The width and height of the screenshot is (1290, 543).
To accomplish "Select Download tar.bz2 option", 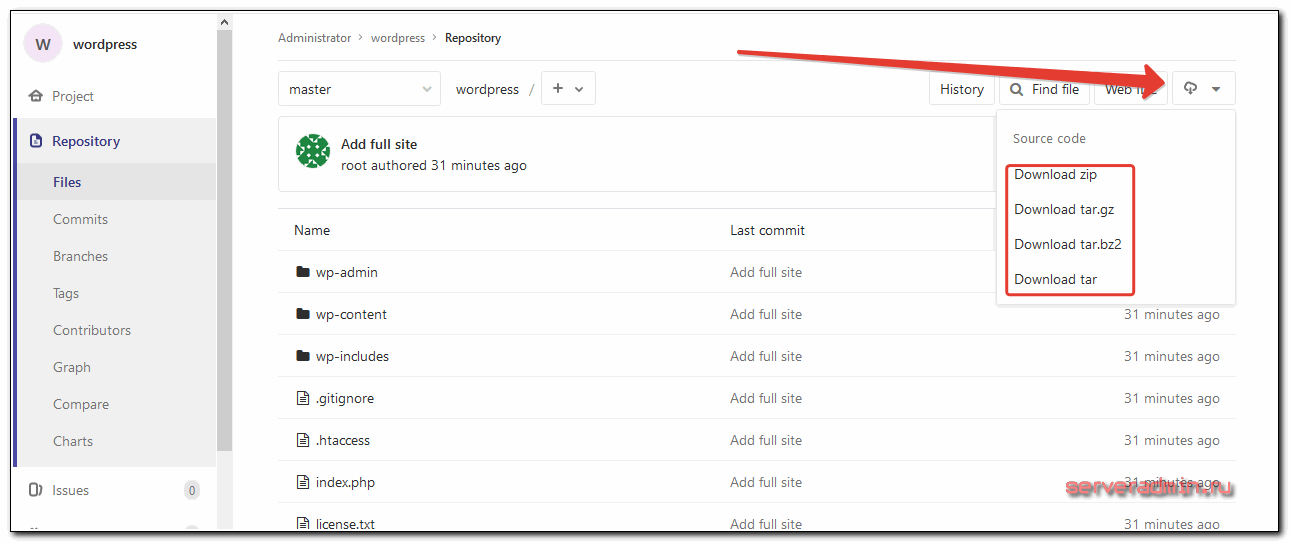I will click(1068, 244).
